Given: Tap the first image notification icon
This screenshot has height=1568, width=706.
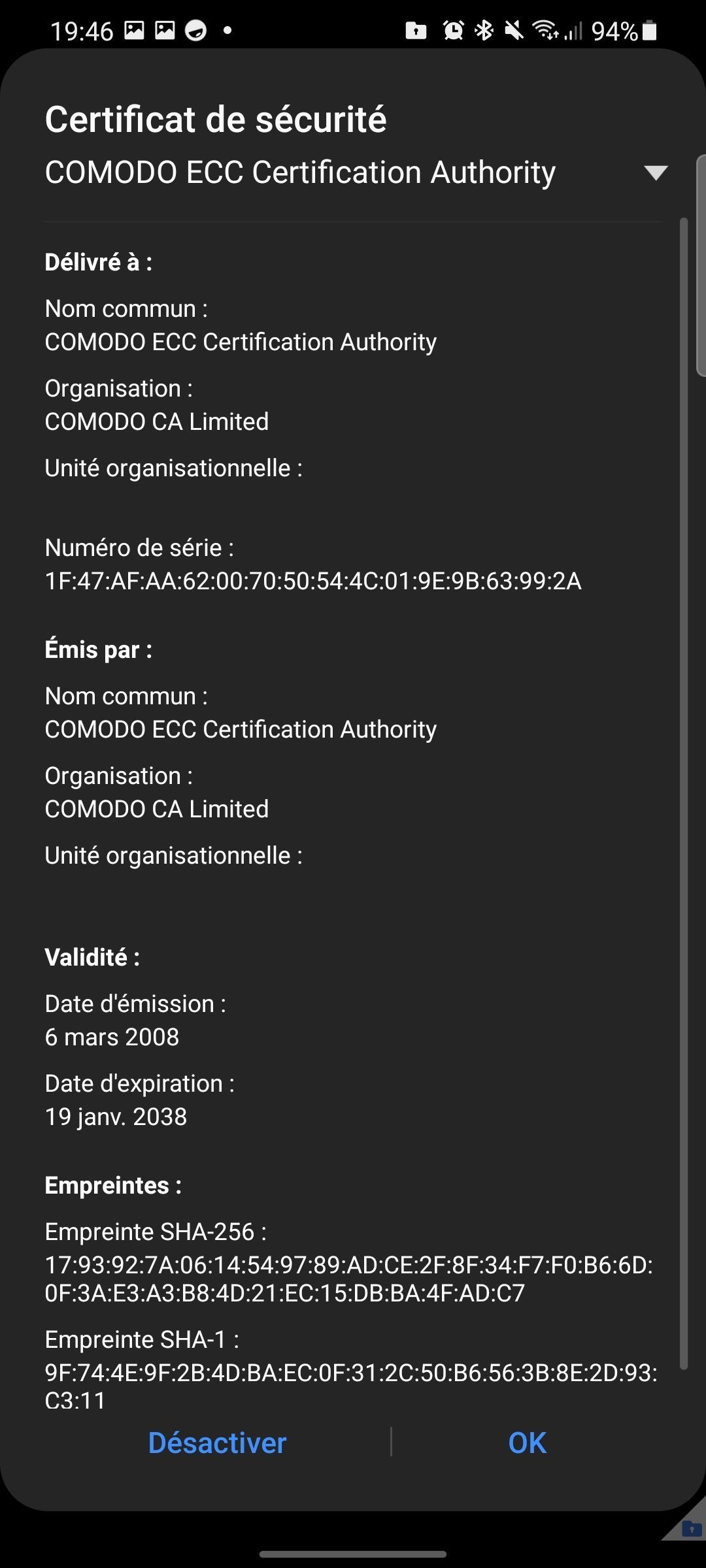Looking at the screenshot, I should [x=134, y=30].
